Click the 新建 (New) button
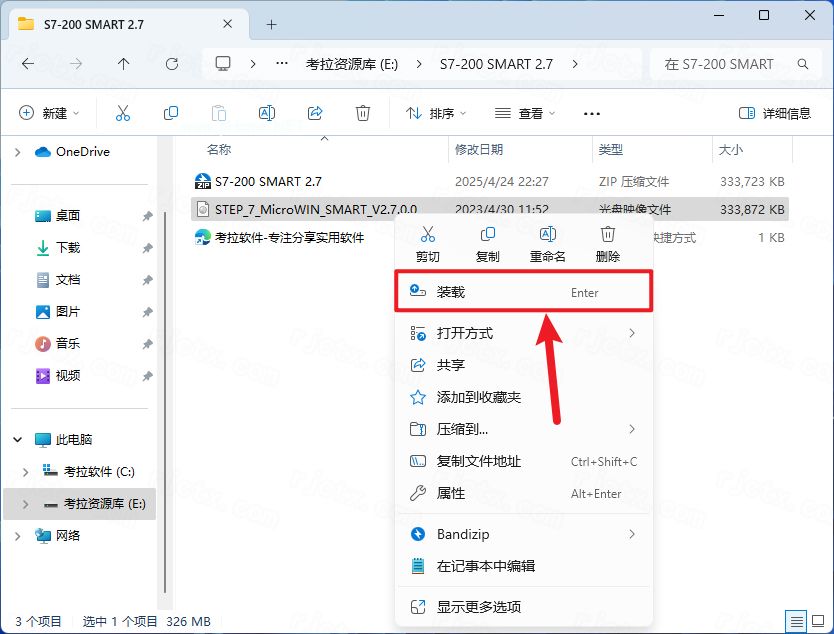This screenshot has width=834, height=634. tap(48, 112)
